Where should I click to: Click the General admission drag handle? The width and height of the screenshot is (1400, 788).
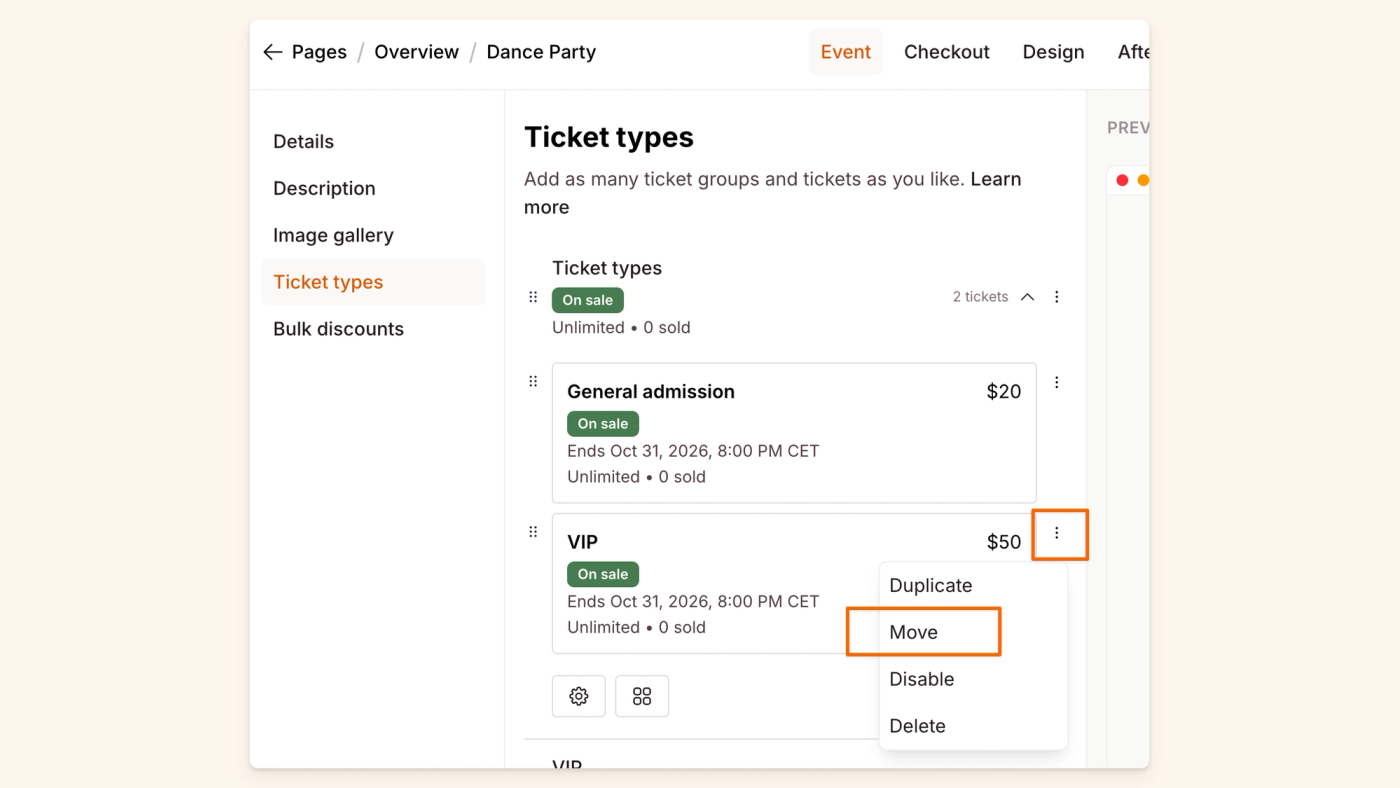[533, 381]
